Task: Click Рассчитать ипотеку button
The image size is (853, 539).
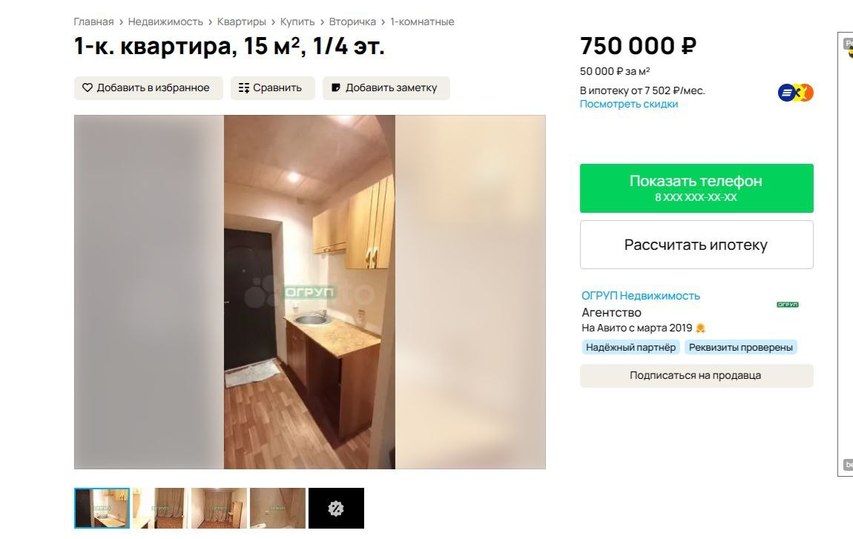Action: click(696, 245)
